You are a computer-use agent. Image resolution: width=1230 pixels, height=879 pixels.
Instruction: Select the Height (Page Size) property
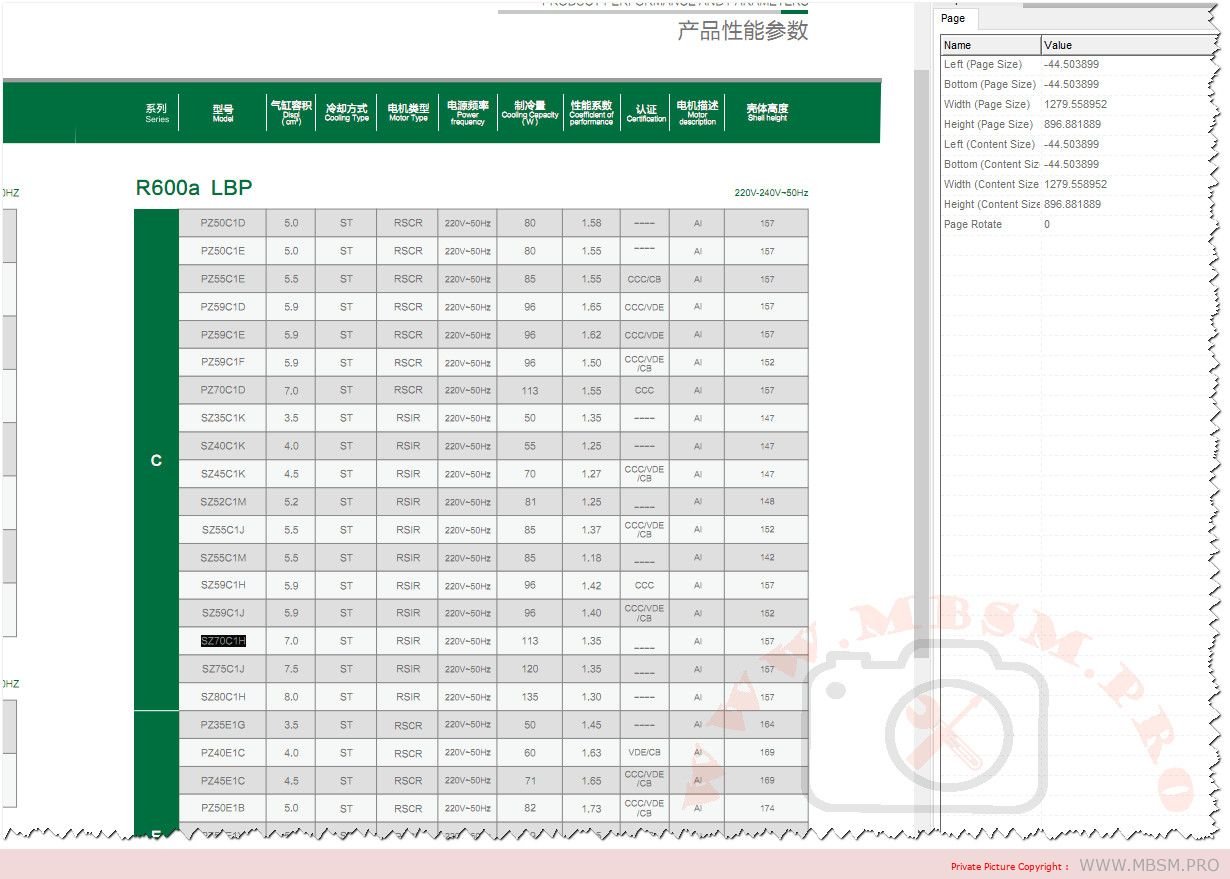[x=988, y=124]
